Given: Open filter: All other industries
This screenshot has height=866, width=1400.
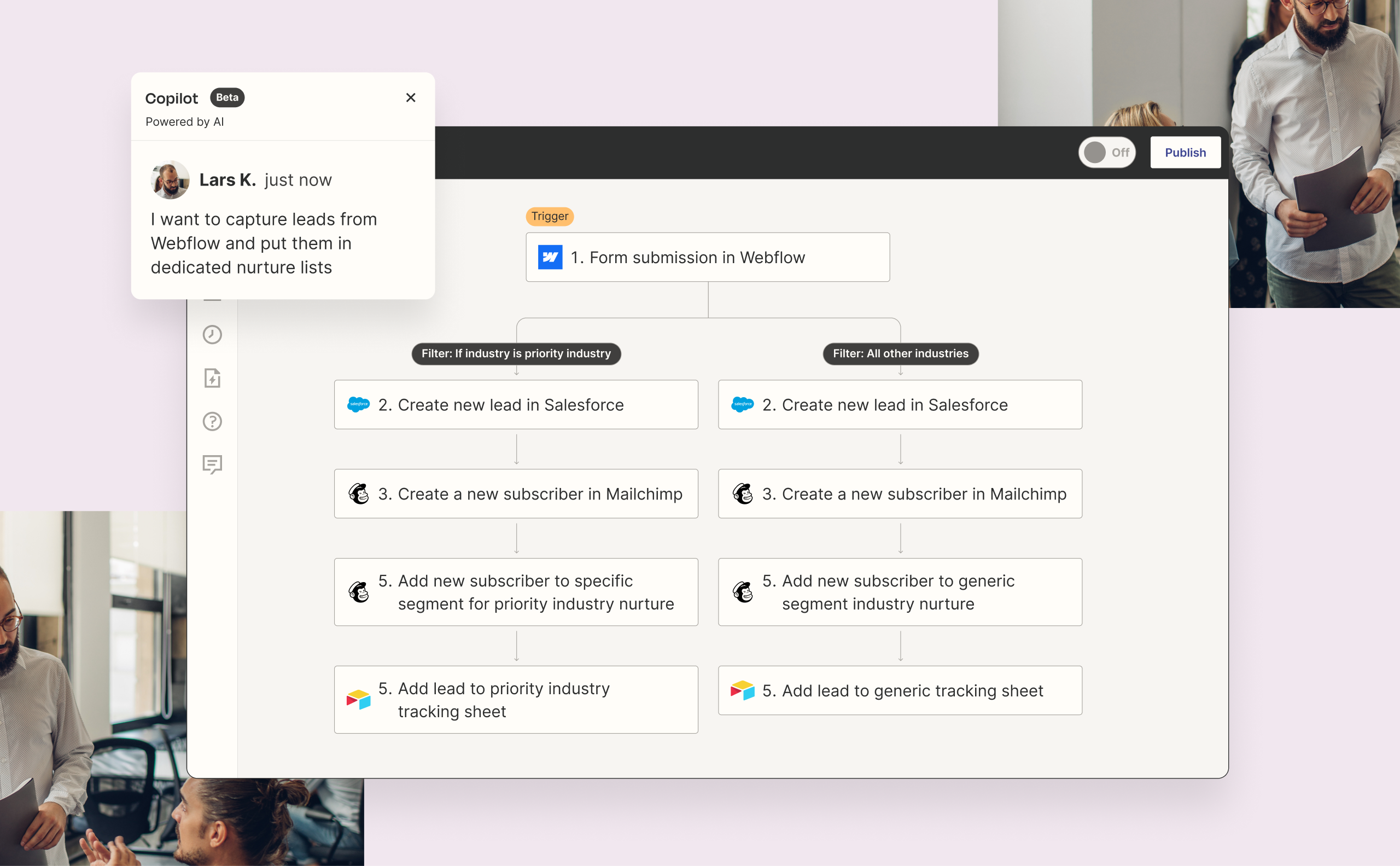Looking at the screenshot, I should 900,353.
